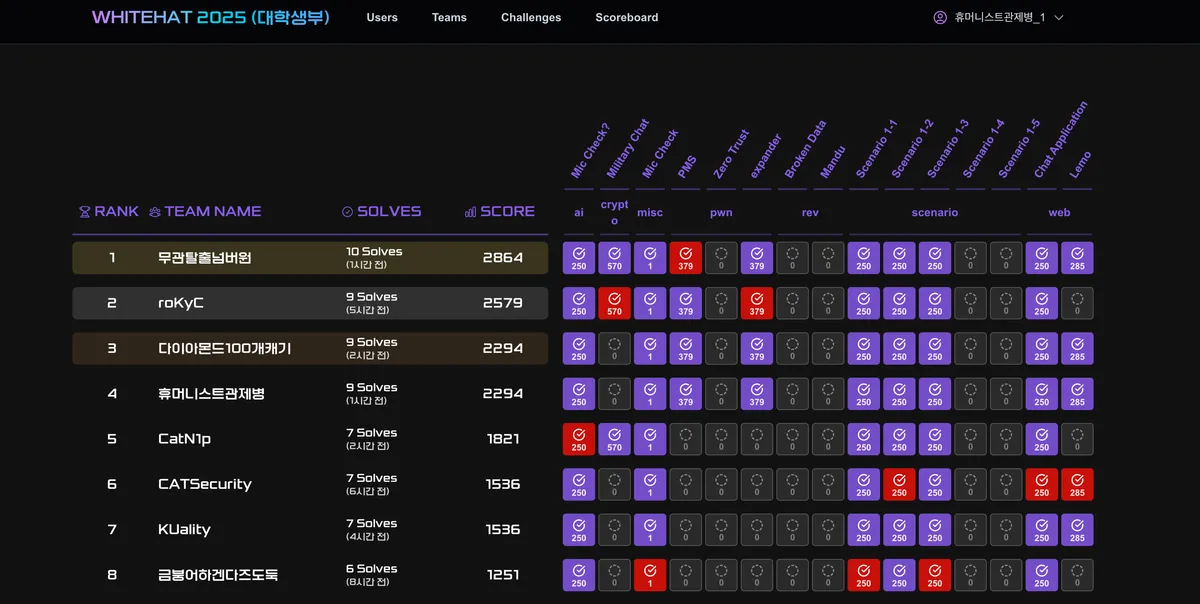The image size is (1200, 604).
Task: Click the SOLVES column header
Action: pyautogui.click(x=384, y=211)
